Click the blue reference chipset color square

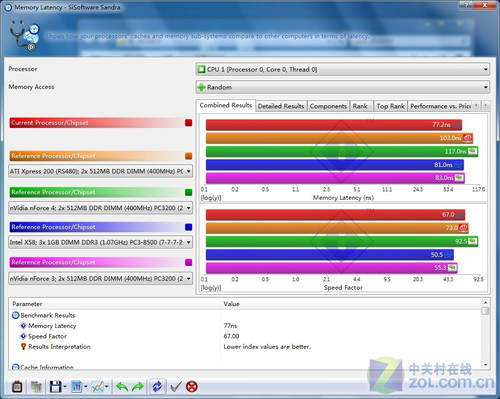pyautogui.click(x=189, y=227)
